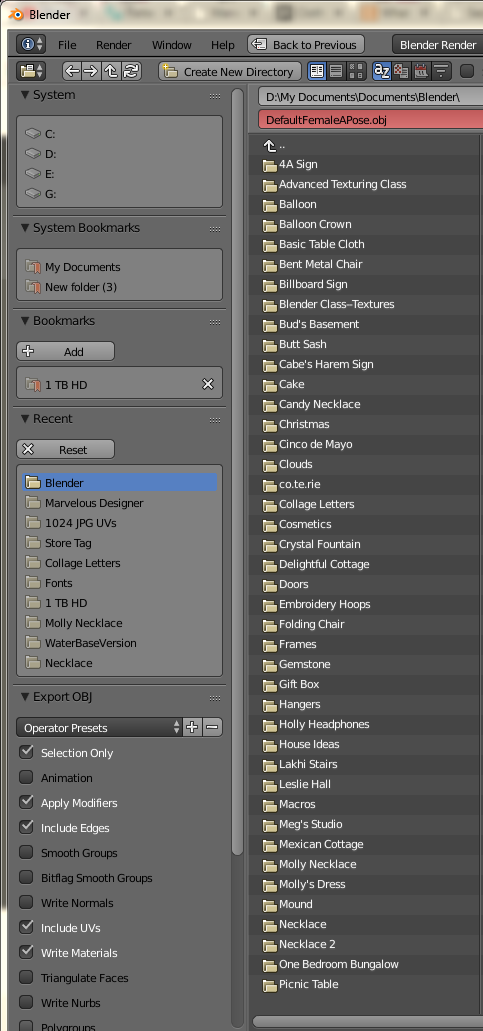Image resolution: width=483 pixels, height=1031 pixels.
Task: Click Create New Directory button
Action: (x=230, y=72)
